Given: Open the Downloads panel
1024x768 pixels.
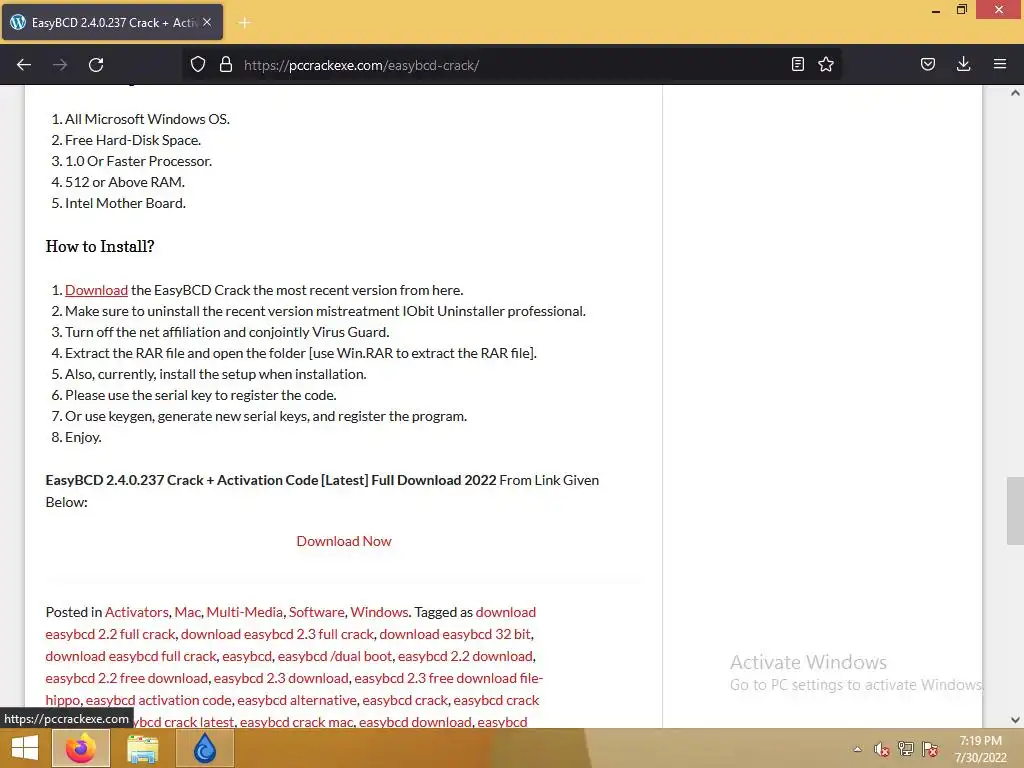Looking at the screenshot, I should tap(963, 64).
